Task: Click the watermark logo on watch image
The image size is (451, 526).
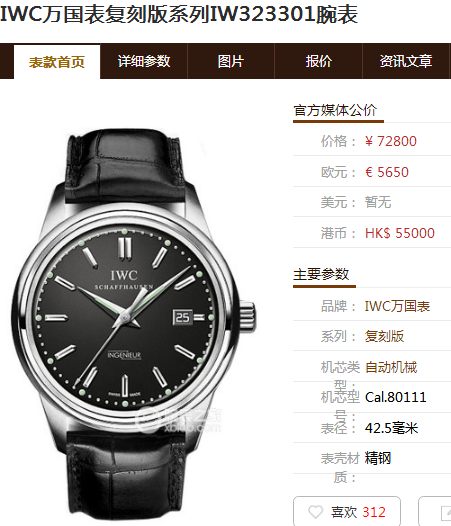Action: click(x=179, y=420)
